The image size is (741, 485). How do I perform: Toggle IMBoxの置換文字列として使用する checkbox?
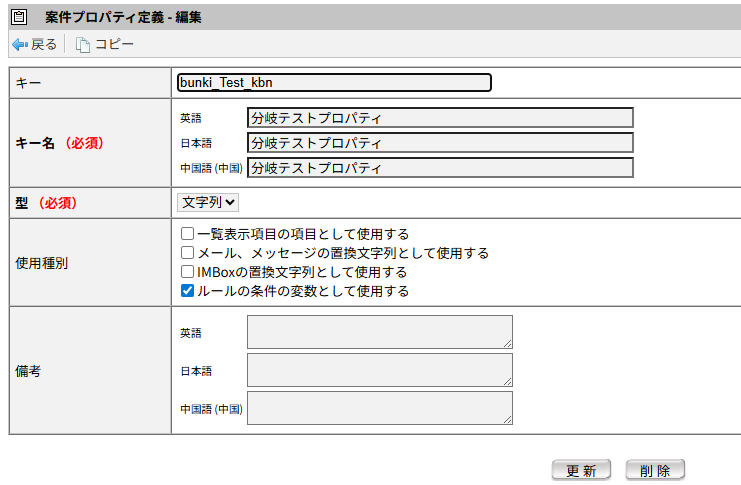(x=187, y=272)
